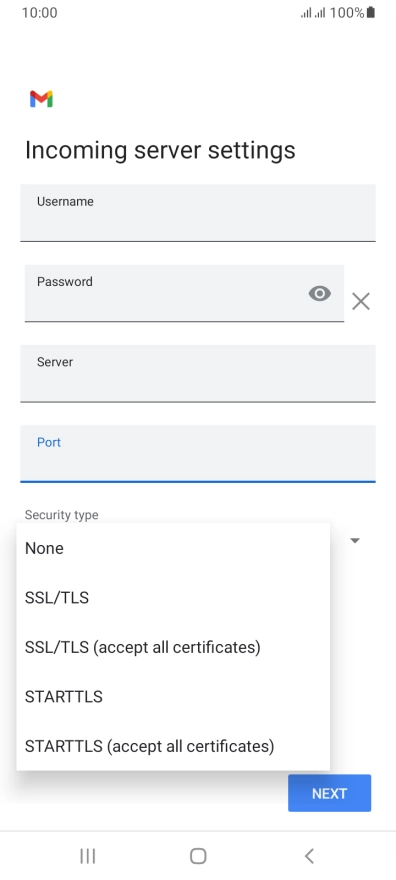This screenshot has width=396, height=880.
Task: Click the Gmail logo icon
Action: [42, 99]
